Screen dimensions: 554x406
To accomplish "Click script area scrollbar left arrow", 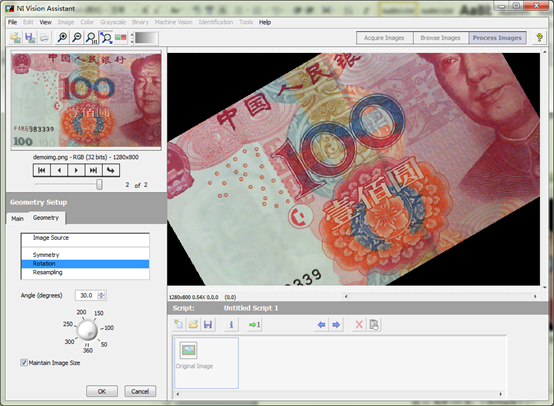I will coord(178,394).
